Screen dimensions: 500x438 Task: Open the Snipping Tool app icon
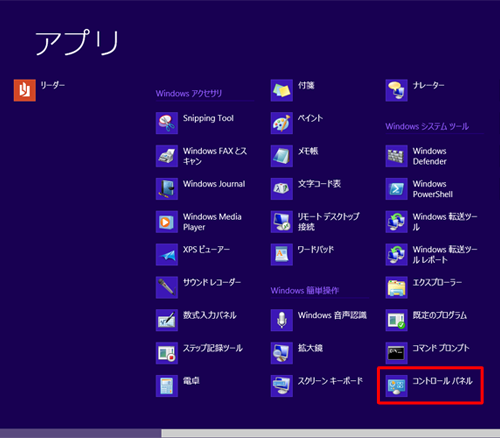click(167, 123)
